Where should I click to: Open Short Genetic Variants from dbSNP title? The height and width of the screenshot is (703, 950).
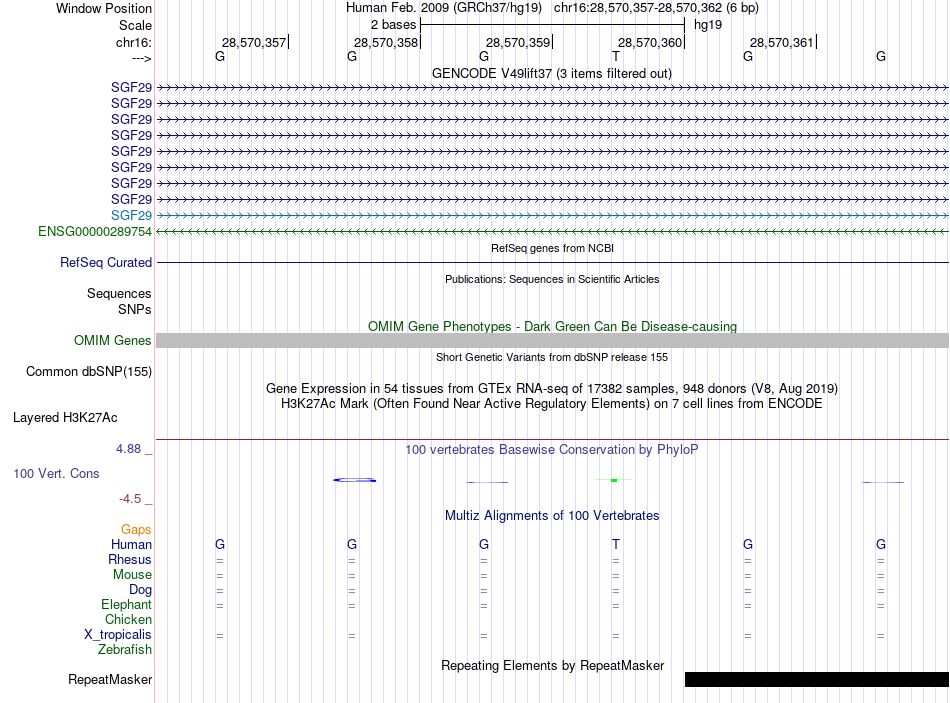click(552, 358)
